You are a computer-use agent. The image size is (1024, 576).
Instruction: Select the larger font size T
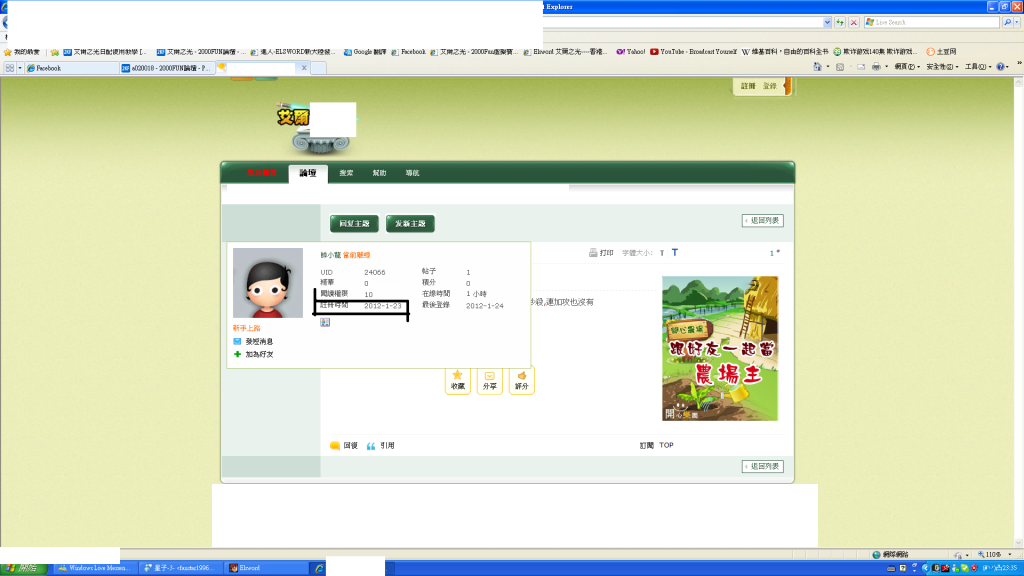pyautogui.click(x=675, y=253)
